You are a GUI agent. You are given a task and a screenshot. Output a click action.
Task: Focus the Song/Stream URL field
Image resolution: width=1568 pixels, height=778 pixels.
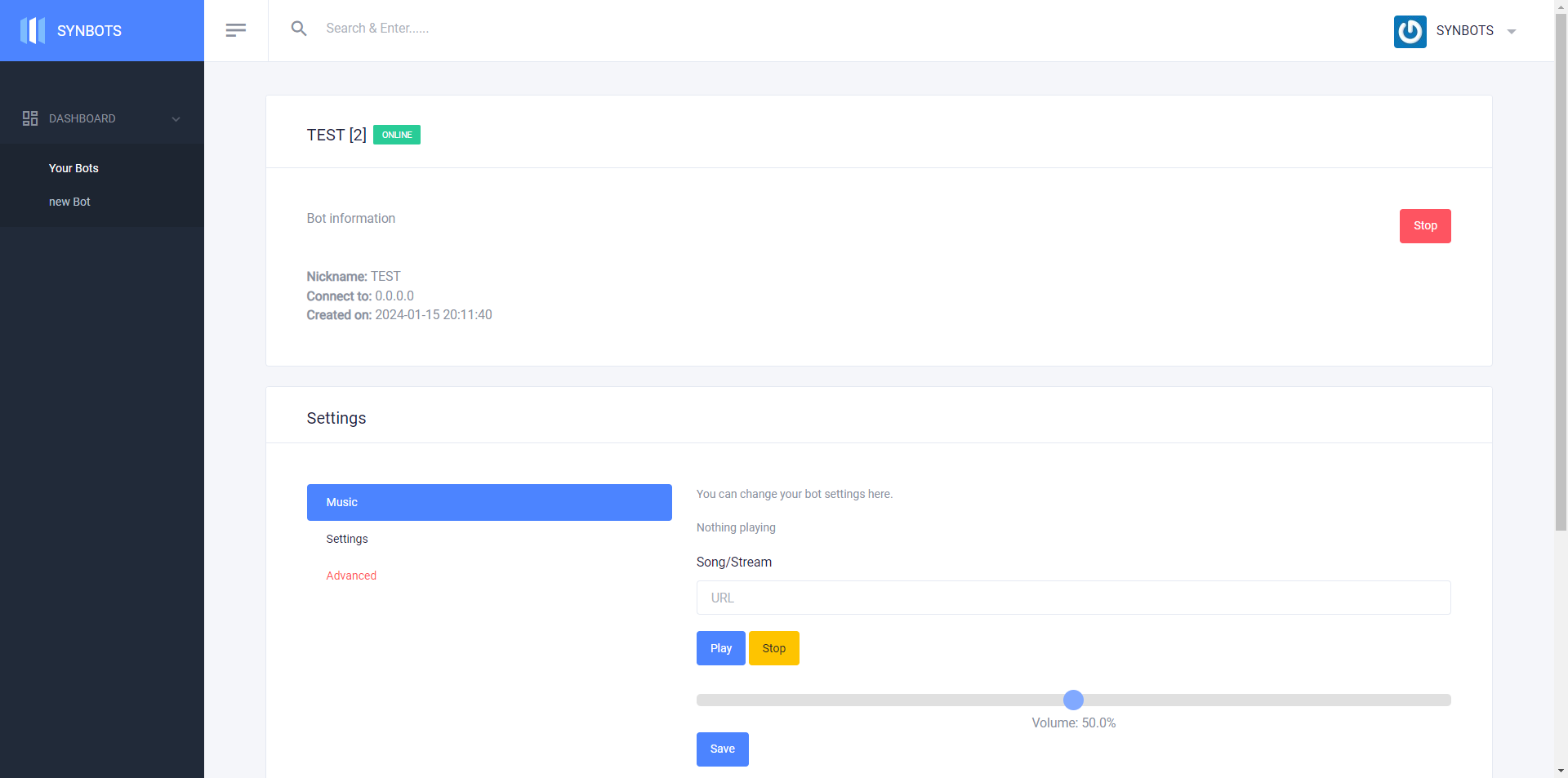1073,598
